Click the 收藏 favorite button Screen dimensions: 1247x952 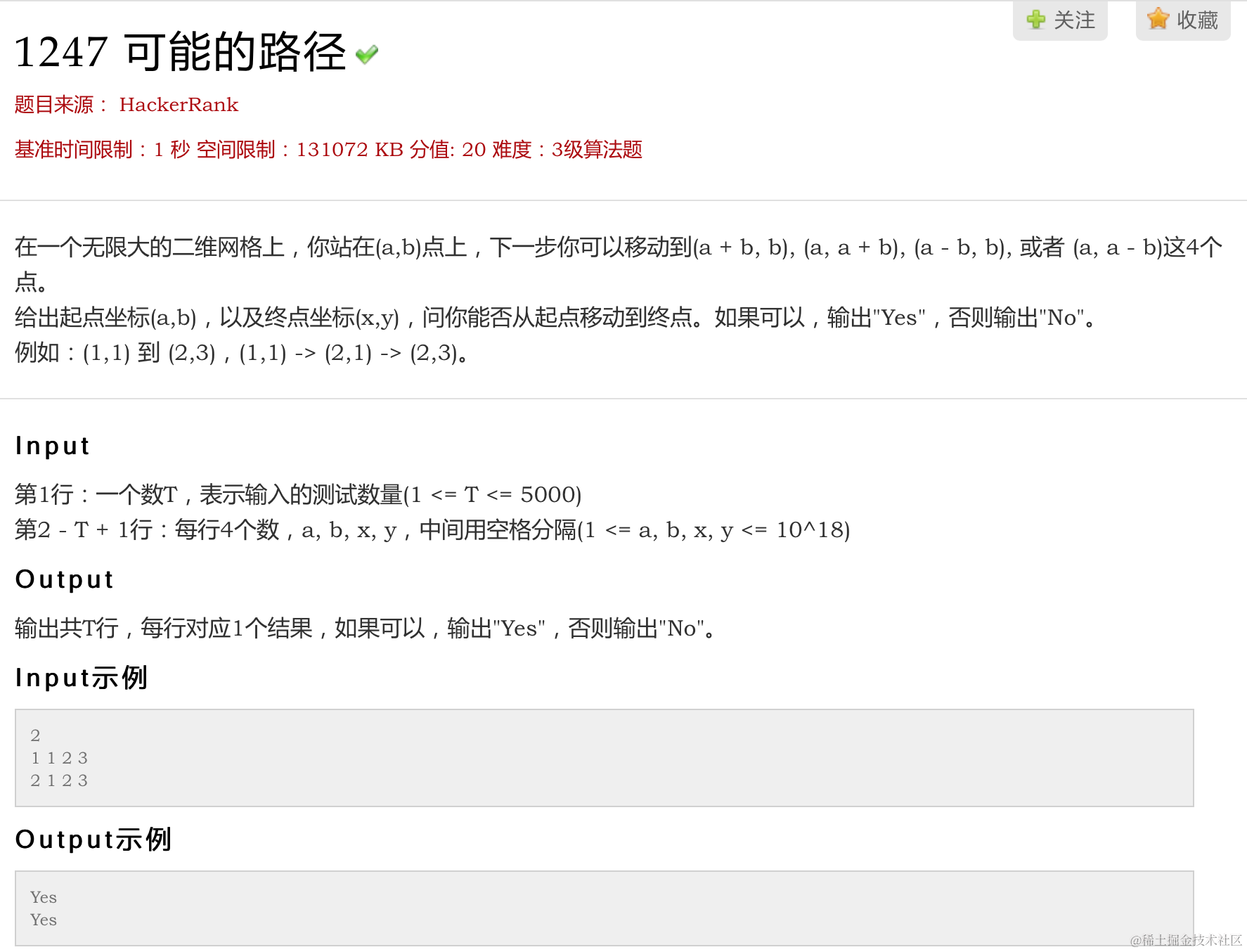(x=1183, y=20)
